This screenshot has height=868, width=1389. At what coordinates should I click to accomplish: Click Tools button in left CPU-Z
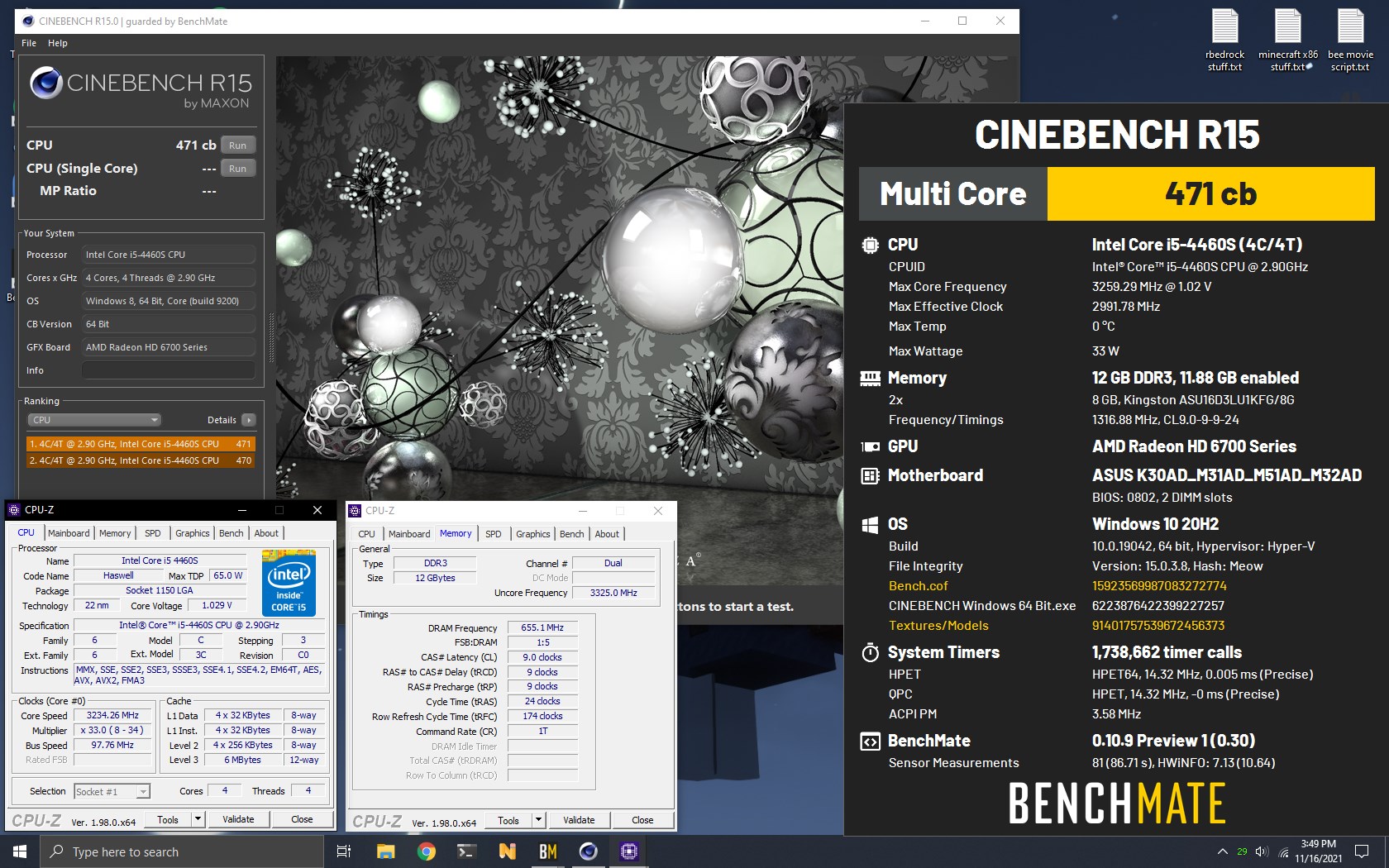pos(168,819)
